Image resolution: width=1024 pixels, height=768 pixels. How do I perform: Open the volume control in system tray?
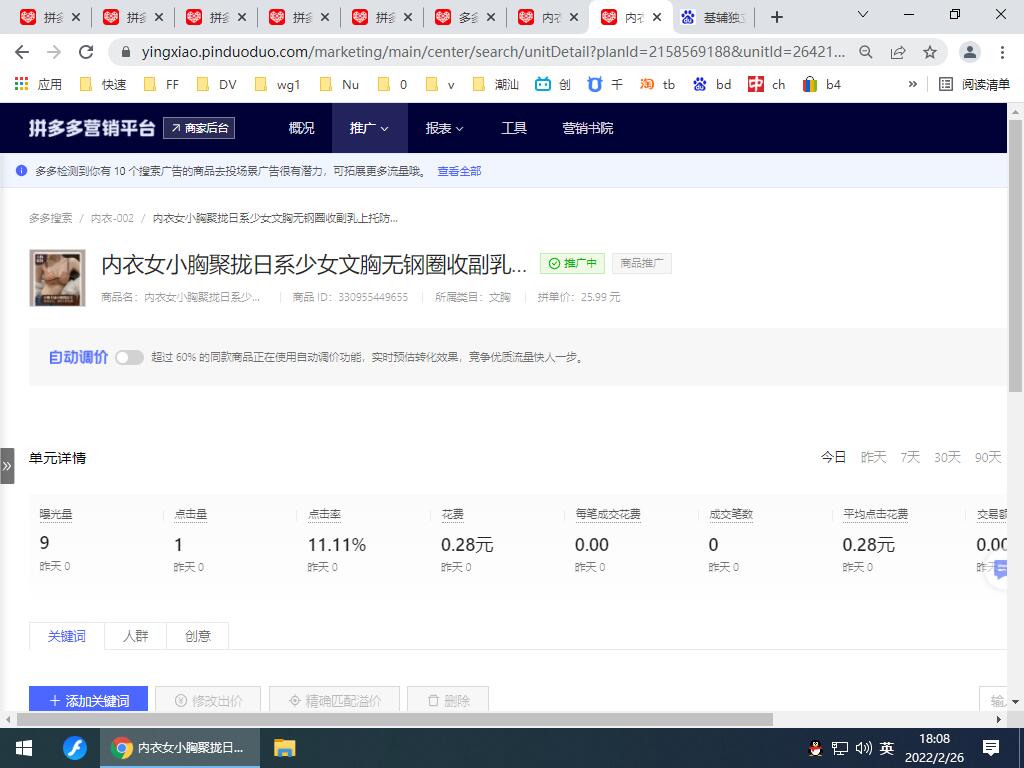(x=863, y=748)
